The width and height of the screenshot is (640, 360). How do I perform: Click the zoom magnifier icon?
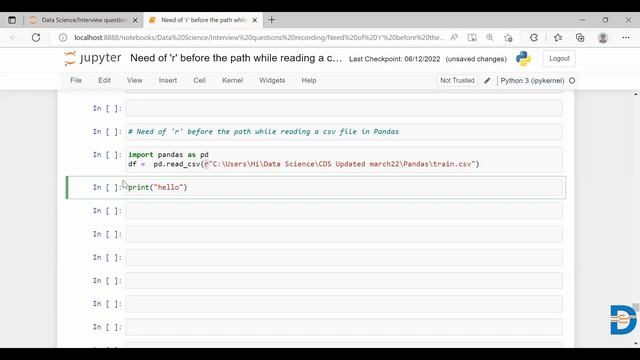pyautogui.click(x=490, y=38)
